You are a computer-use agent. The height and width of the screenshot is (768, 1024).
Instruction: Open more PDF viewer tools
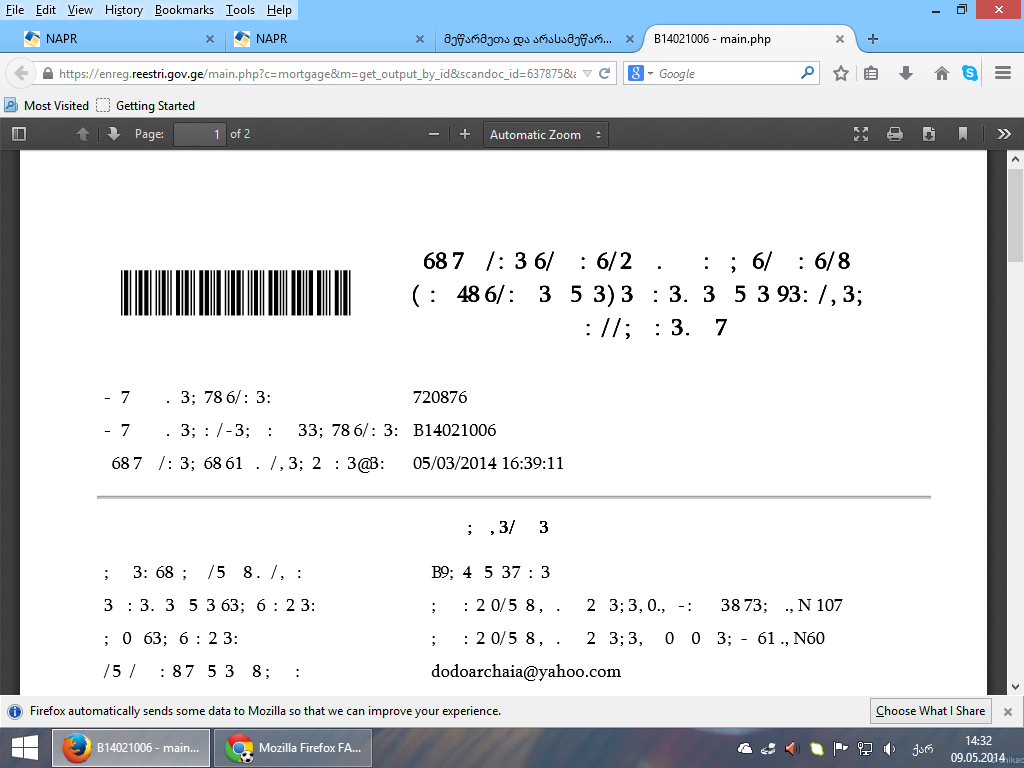[x=1004, y=134]
